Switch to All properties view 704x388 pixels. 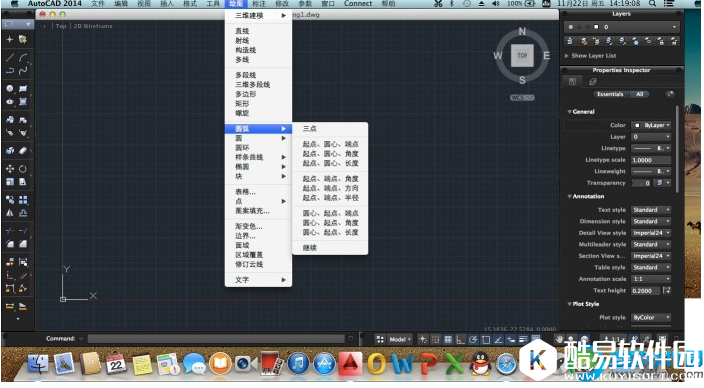click(x=639, y=94)
